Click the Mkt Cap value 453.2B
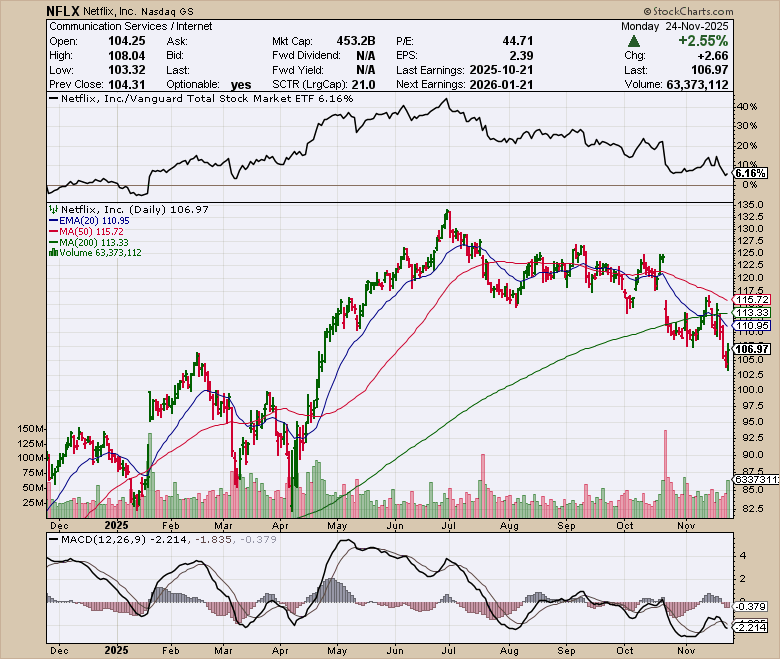Image resolution: width=780 pixels, height=659 pixels. pos(356,41)
